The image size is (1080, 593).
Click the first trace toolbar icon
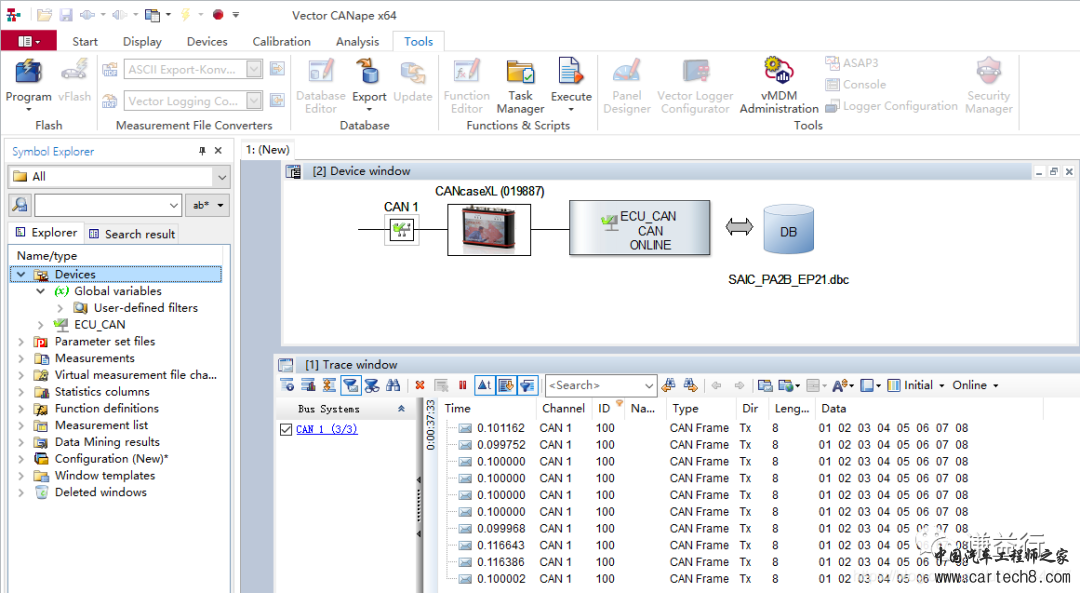tap(287, 385)
